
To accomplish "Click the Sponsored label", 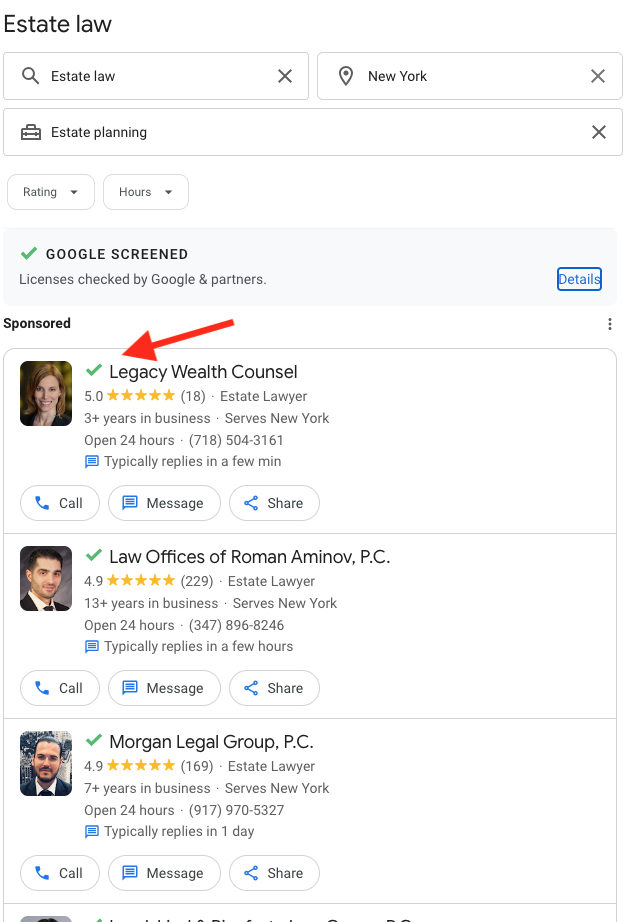I will [37, 323].
